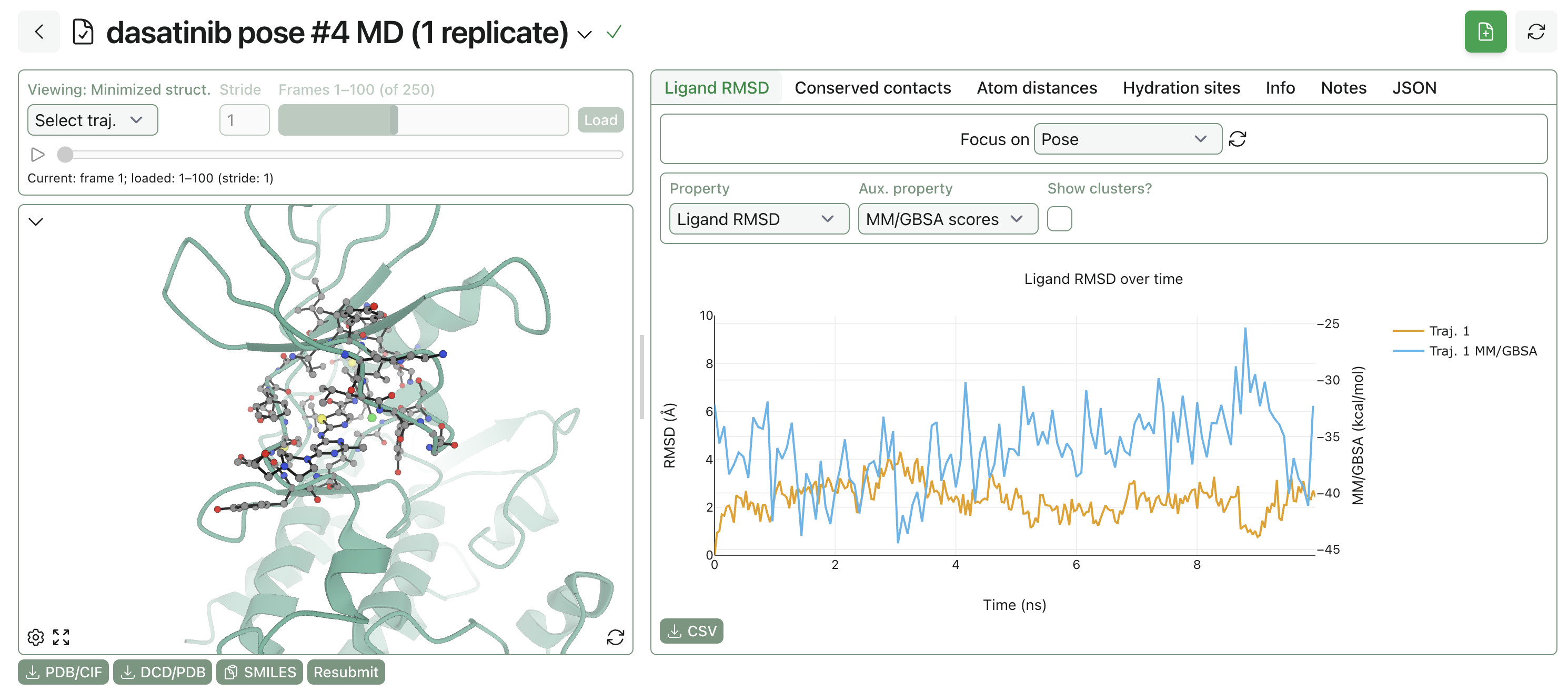
Task: Open the Aux. property MM/GBSA scores dropdown
Action: coord(948,218)
